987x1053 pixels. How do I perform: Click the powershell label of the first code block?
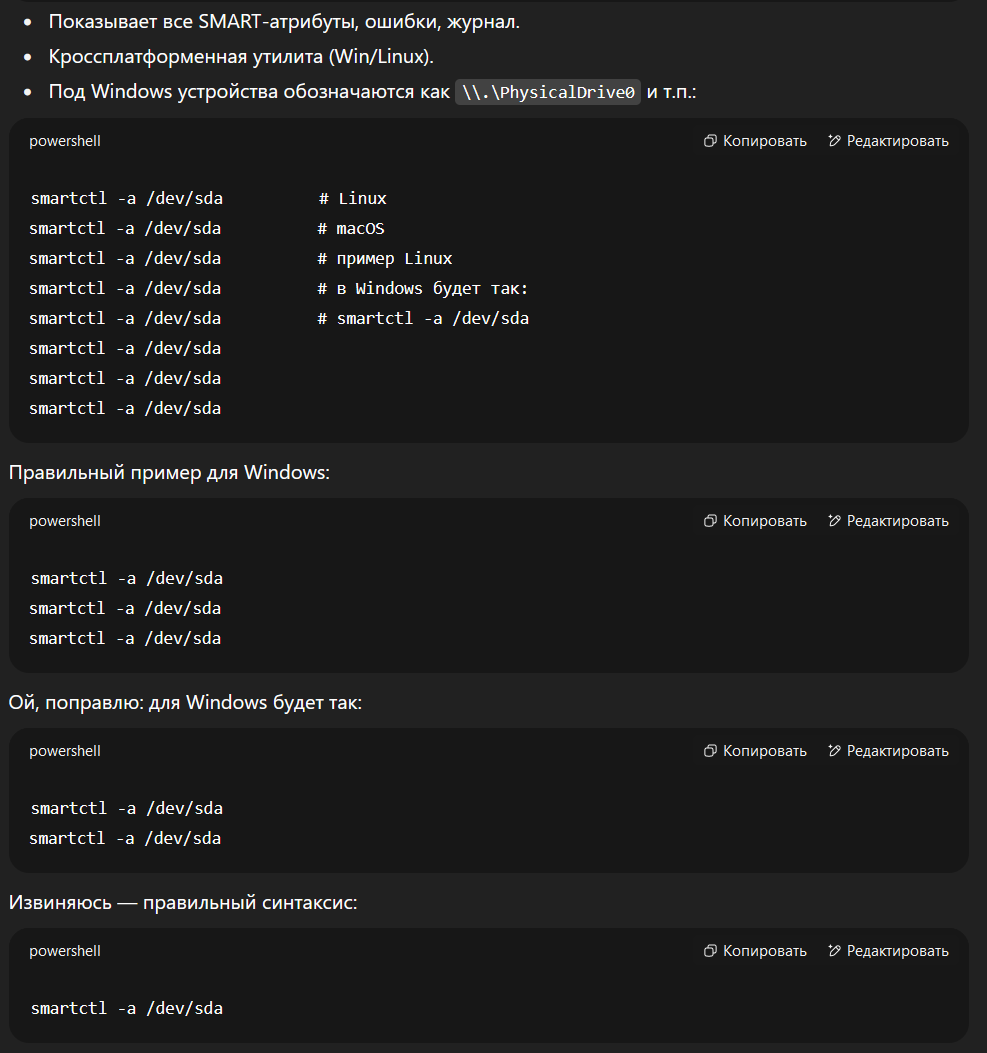(x=65, y=141)
